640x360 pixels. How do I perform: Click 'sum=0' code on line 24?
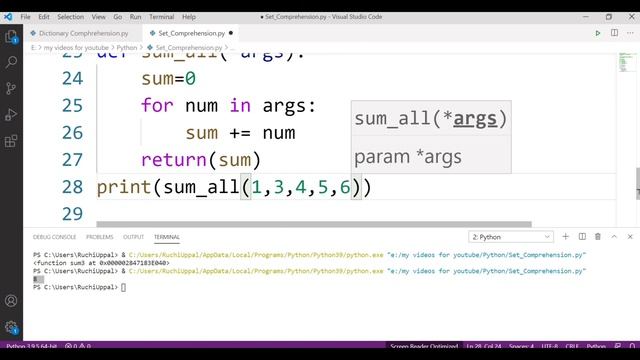tap(168, 78)
